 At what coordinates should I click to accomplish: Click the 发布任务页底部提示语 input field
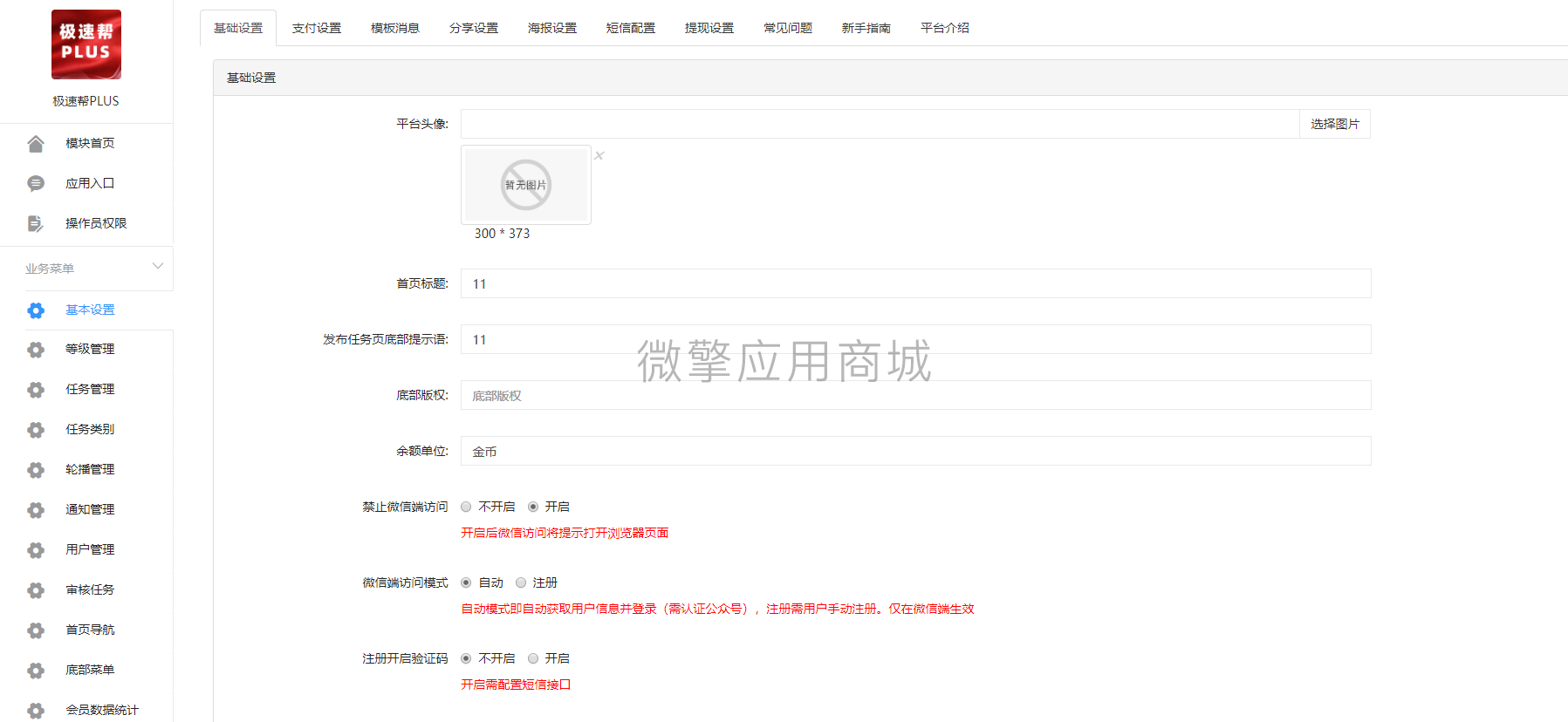pos(916,339)
